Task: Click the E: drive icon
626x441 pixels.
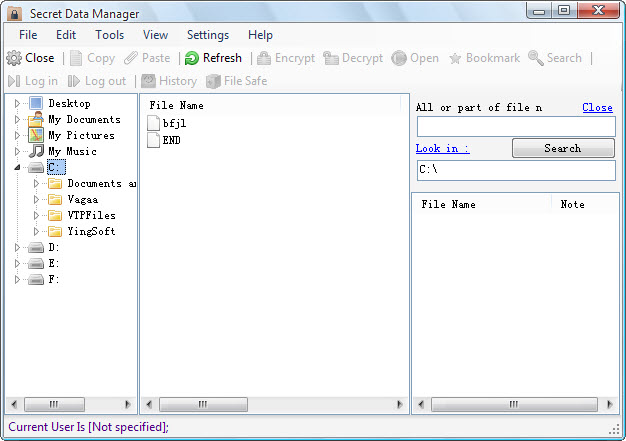Action: click(36, 264)
